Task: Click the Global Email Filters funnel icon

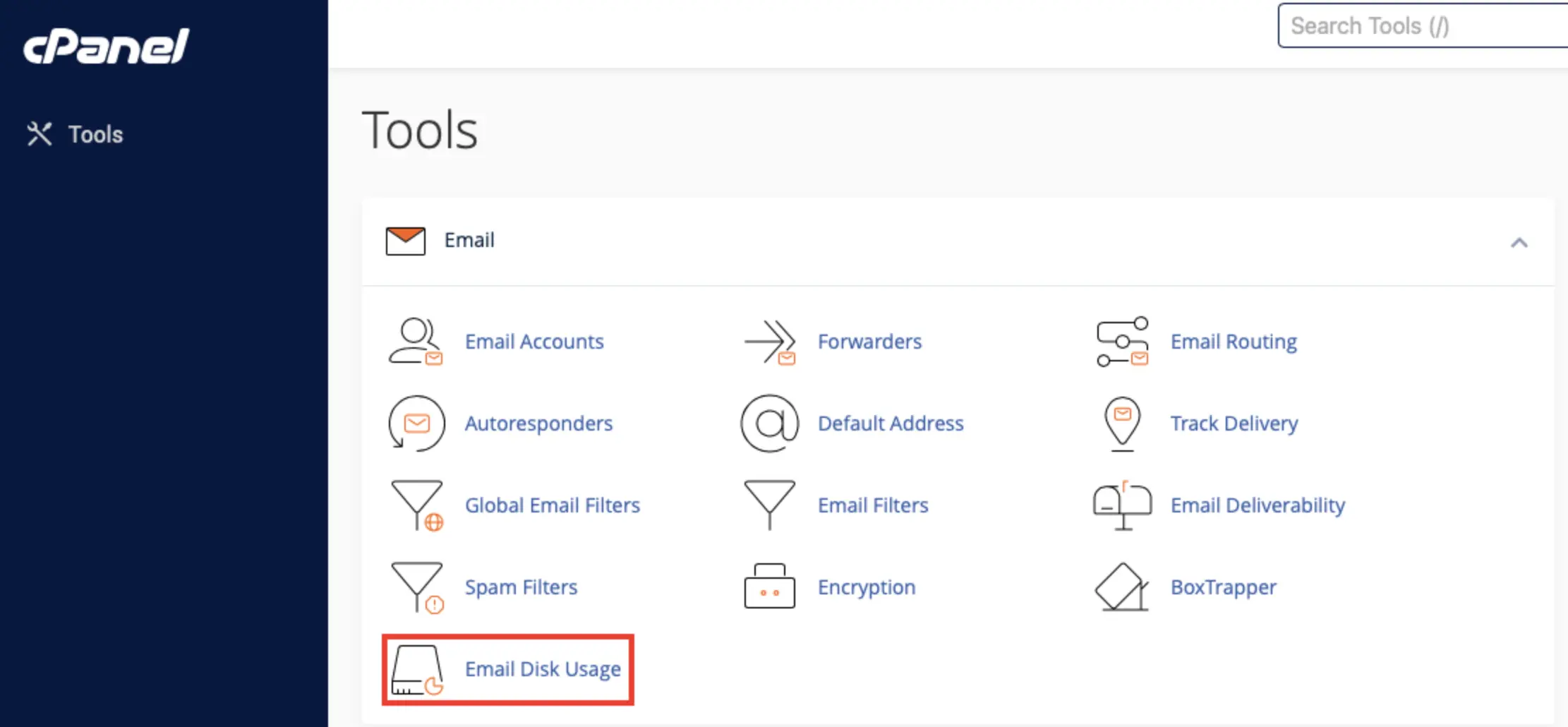Action: pyautogui.click(x=416, y=505)
